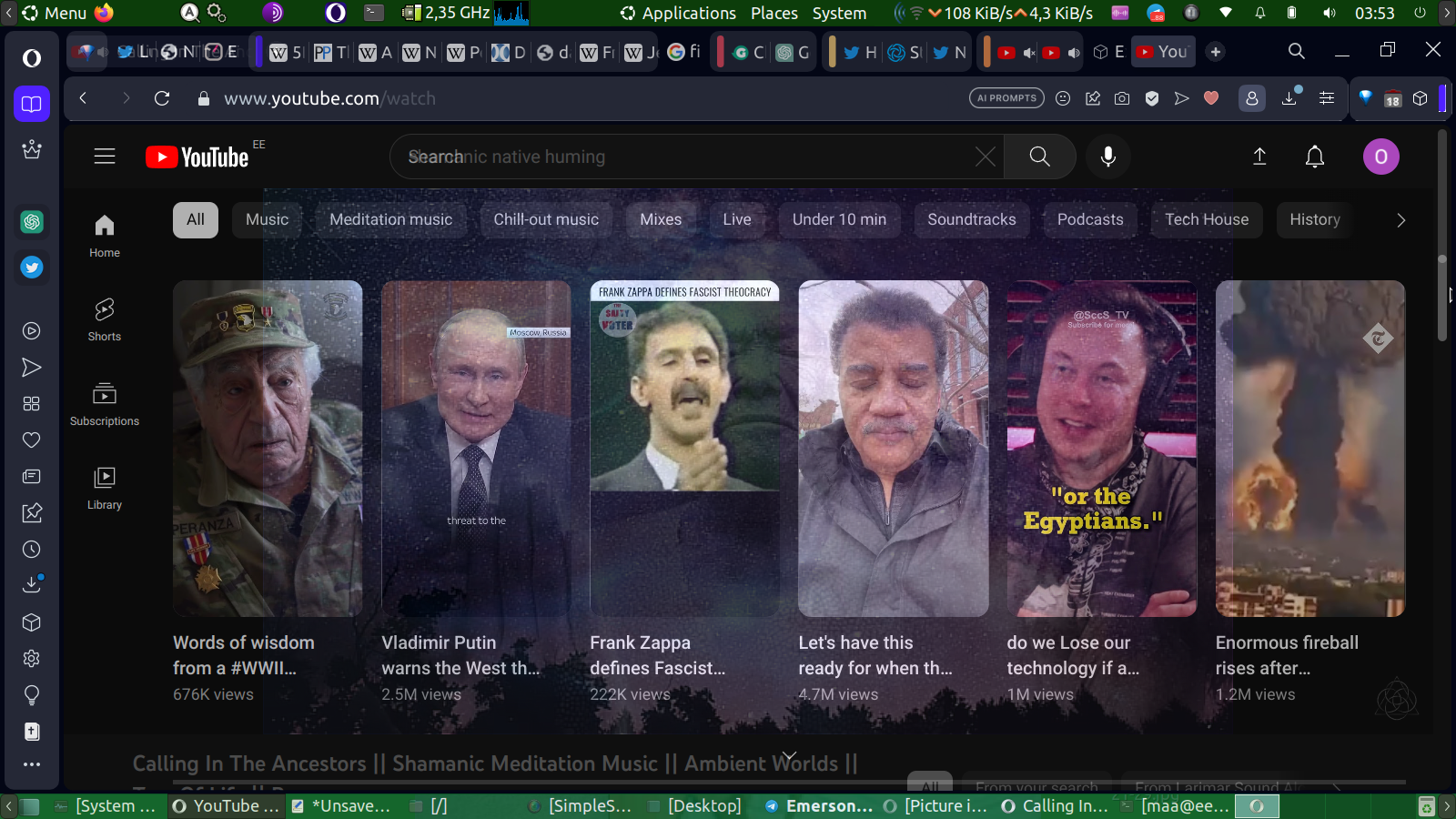Open the Library in YouTube sidebar
This screenshot has height=819, width=1456.
coord(105,488)
